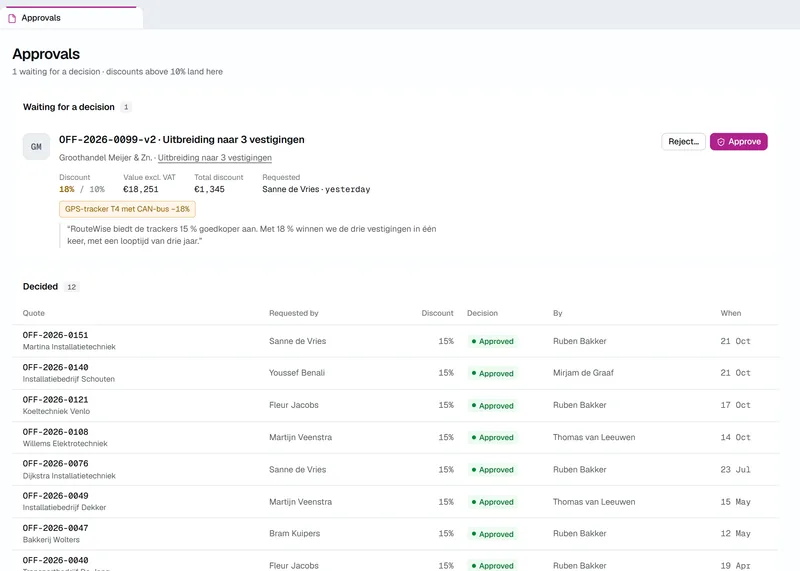Viewport: 800px width, 571px height.
Task: Click the OFF-2026-0099-v2 quote title
Action: tap(182, 140)
